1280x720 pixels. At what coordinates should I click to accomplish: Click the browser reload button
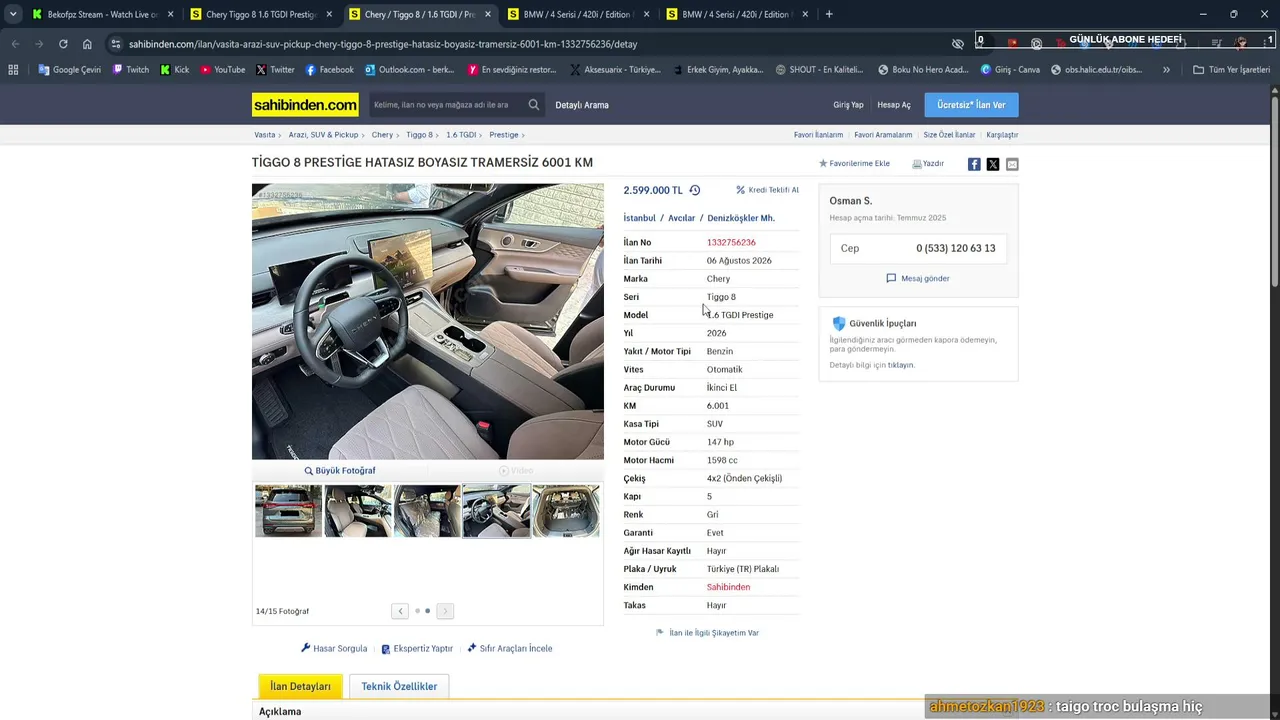[x=63, y=44]
